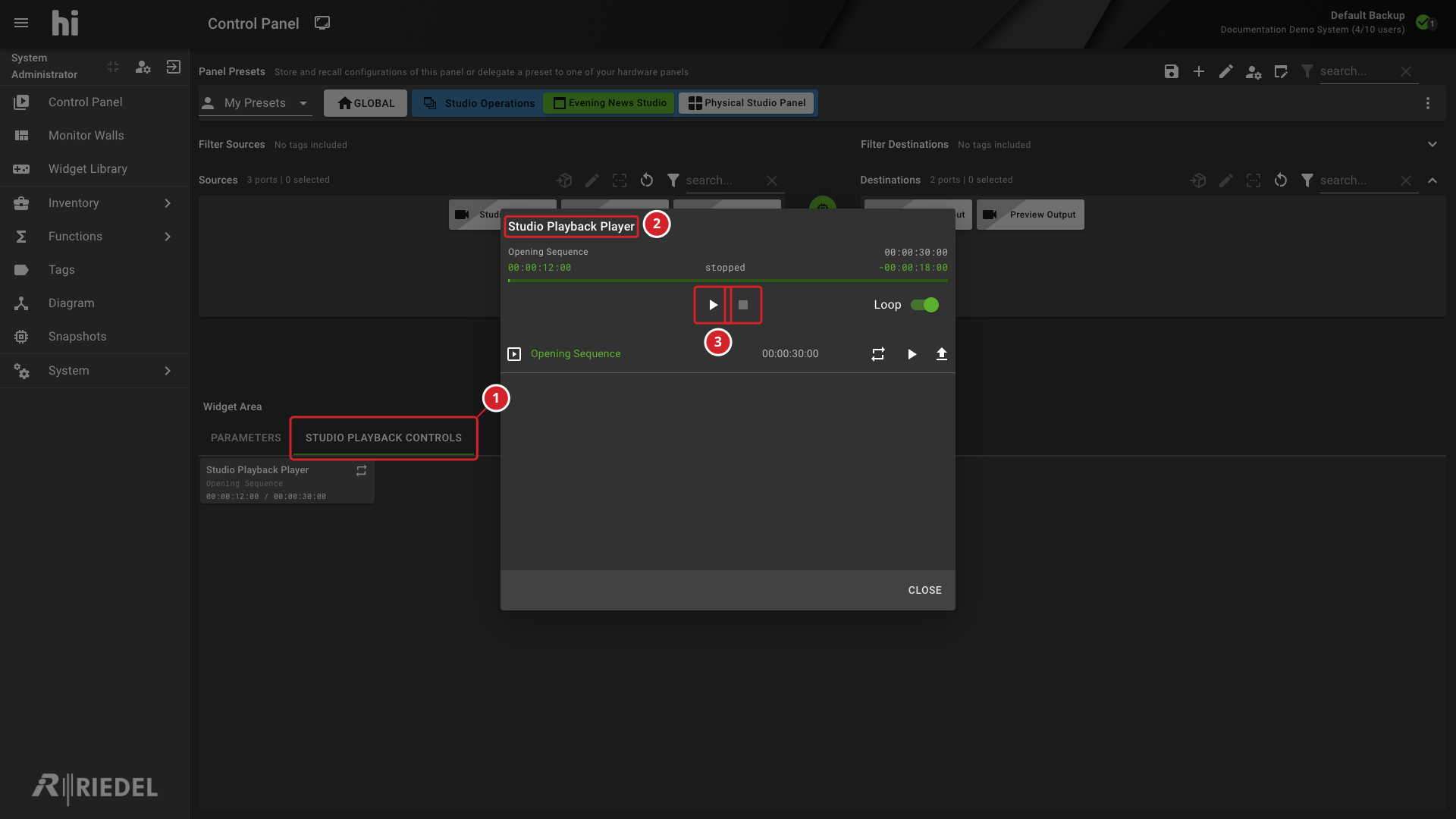1456x819 pixels.
Task: Open the Studio Playback Player widget card
Action: [287, 482]
